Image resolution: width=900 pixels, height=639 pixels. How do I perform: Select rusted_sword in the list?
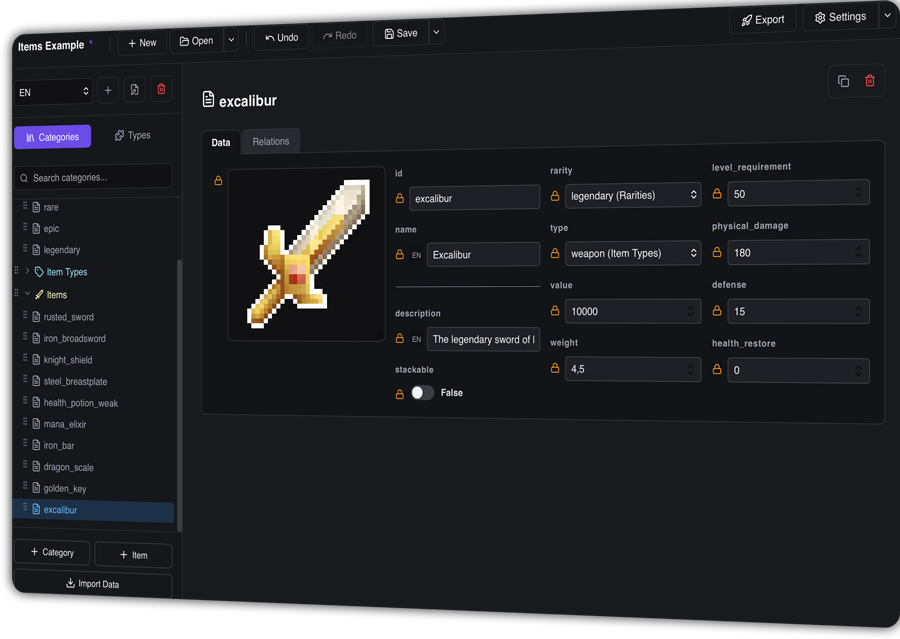68,317
